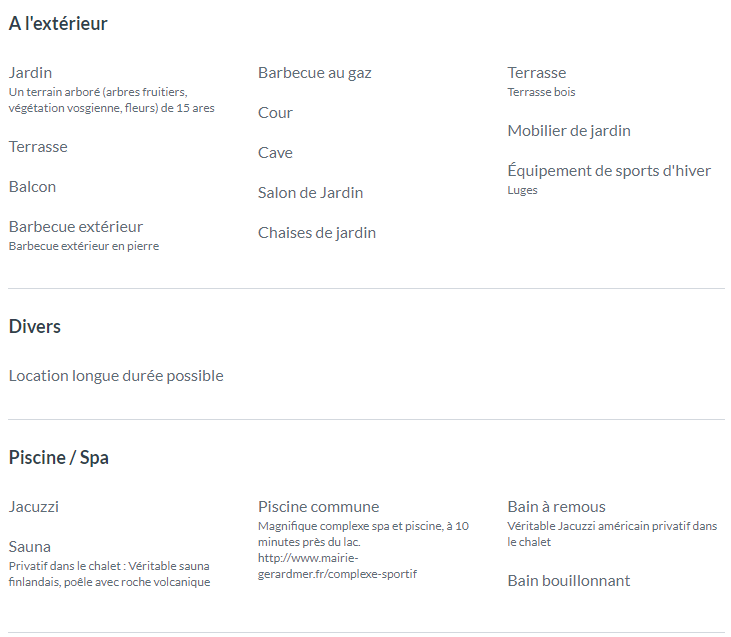Select the Jacuzzi amenity label

[x=34, y=507]
